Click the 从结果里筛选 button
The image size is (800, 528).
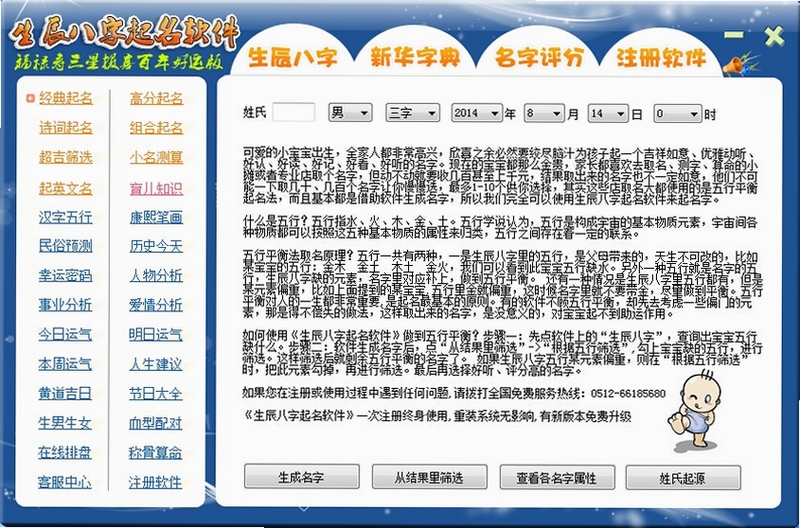[429, 476]
